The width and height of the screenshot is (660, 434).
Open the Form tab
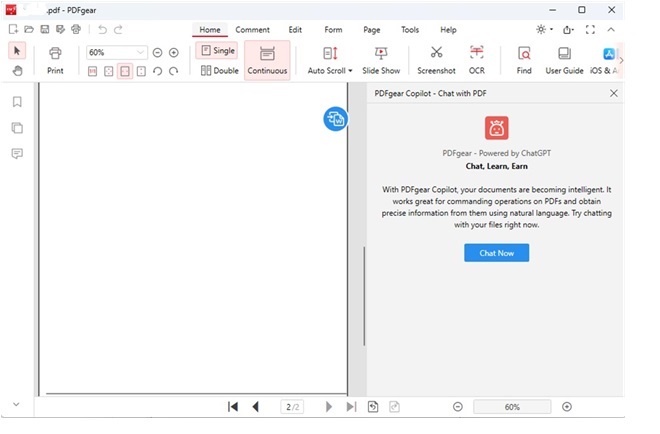click(x=333, y=30)
